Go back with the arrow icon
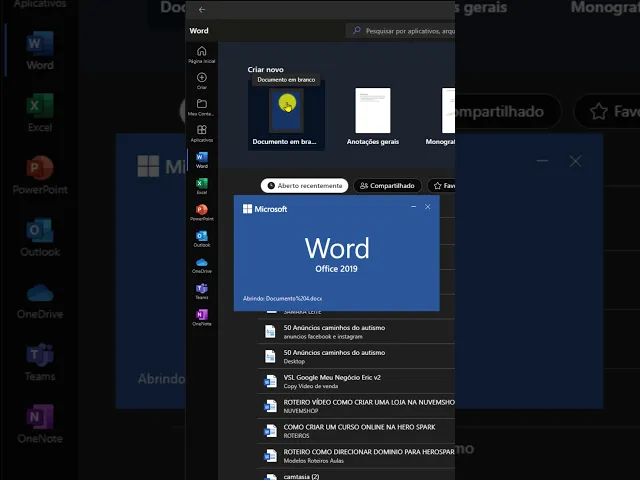Screen dimensions: 640x480 pos(202,10)
